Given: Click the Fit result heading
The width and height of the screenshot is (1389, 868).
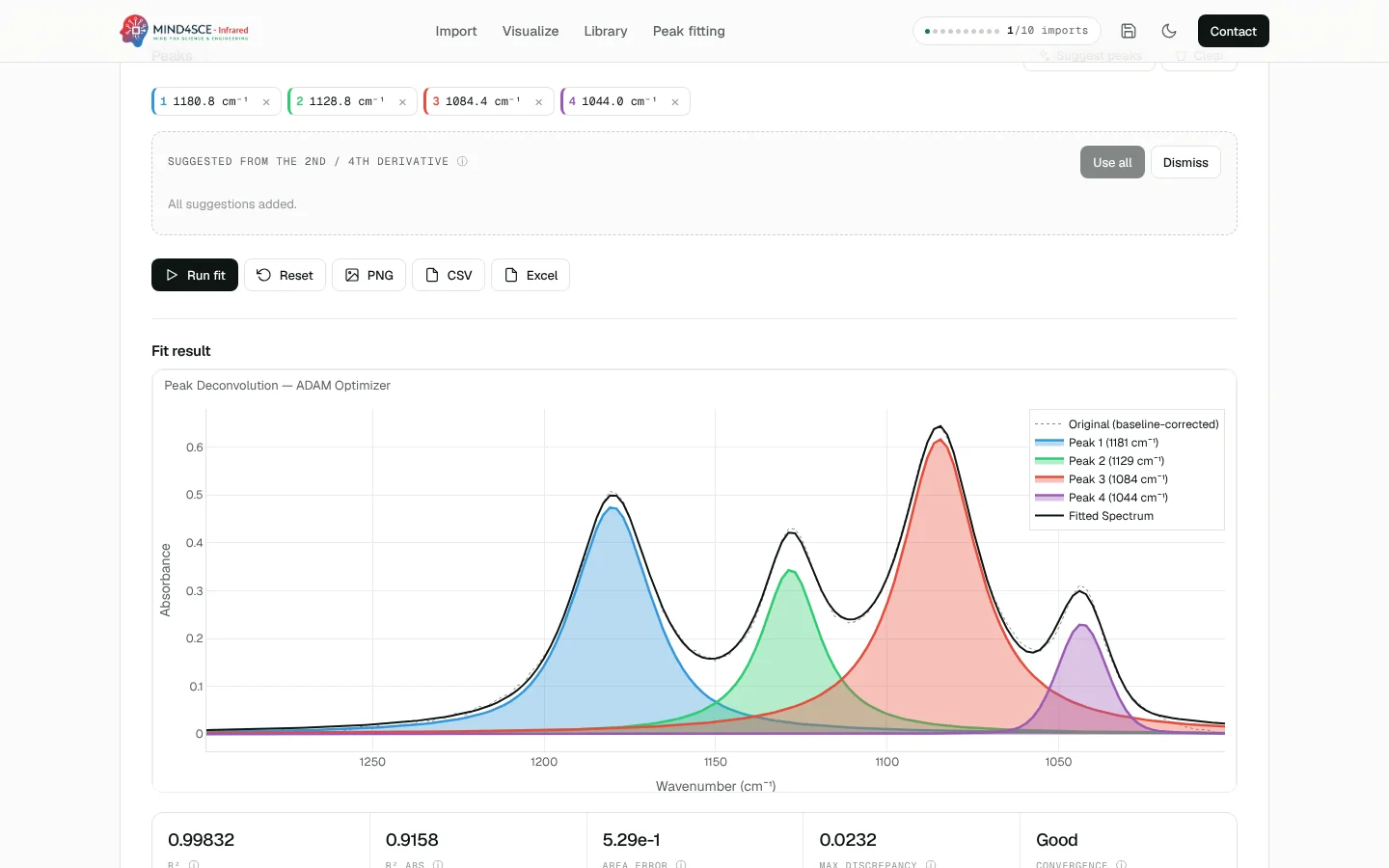Looking at the screenshot, I should coord(180,351).
